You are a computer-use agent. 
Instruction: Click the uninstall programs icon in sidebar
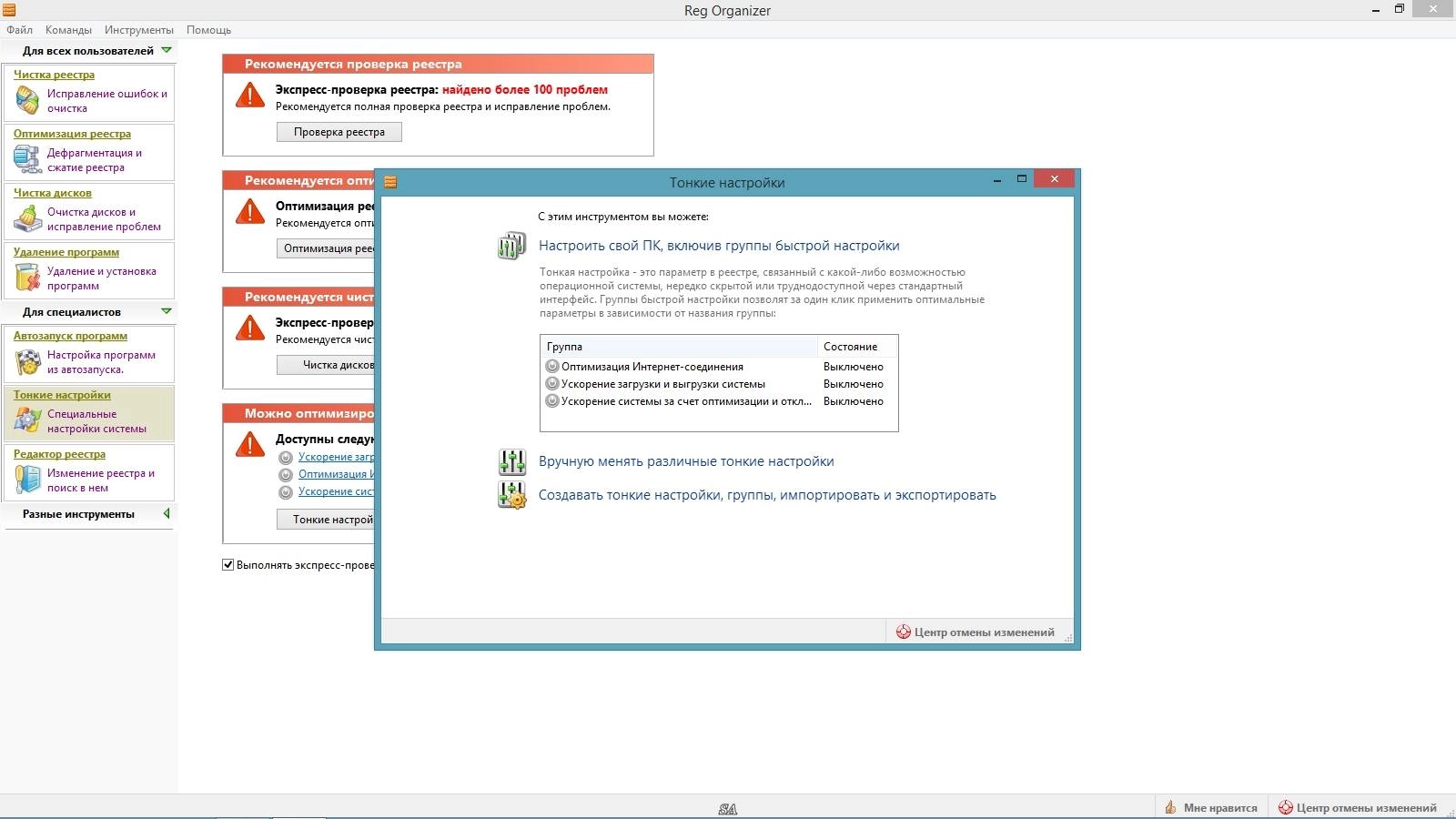pyautogui.click(x=27, y=278)
